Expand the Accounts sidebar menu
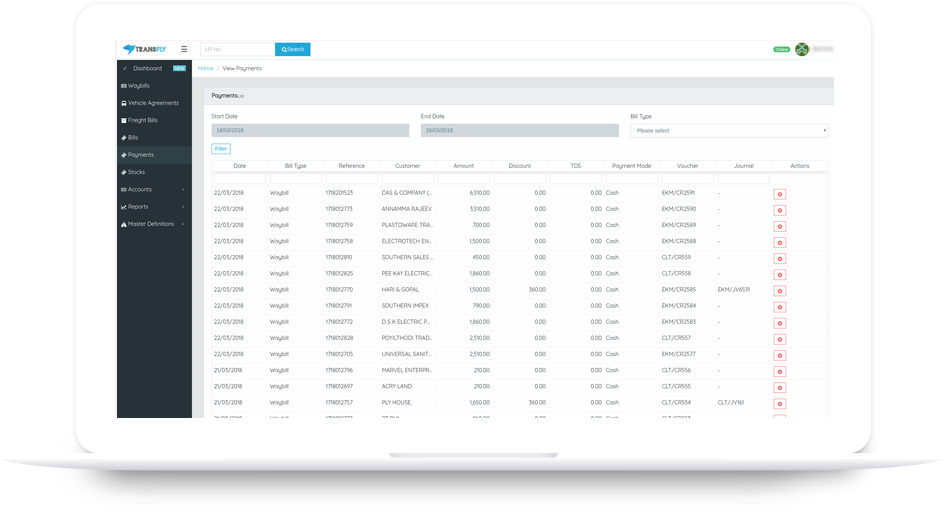Image resolution: width=945 pixels, height=513 pixels. (x=152, y=189)
